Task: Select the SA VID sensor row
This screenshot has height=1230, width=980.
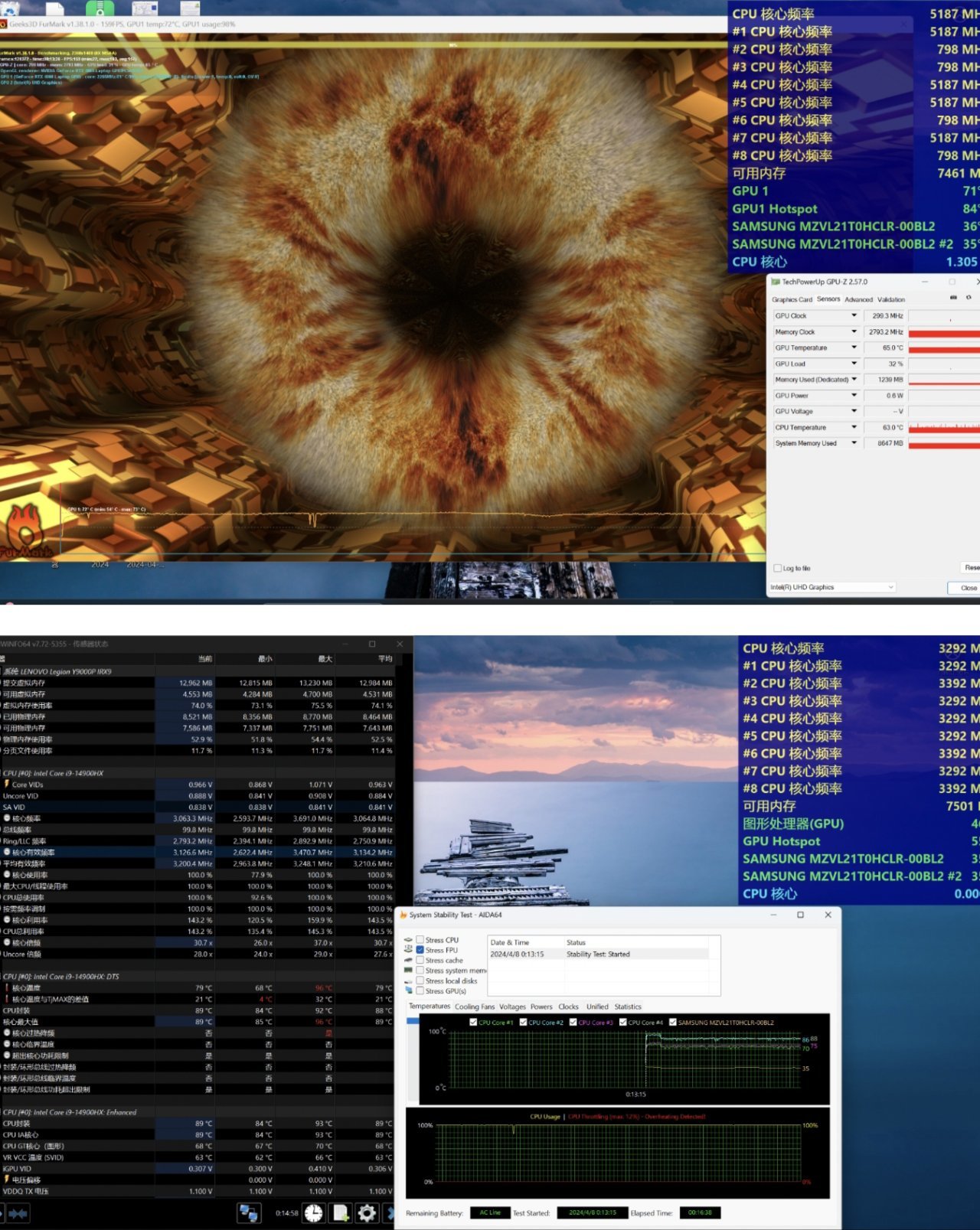Action: coord(199,807)
